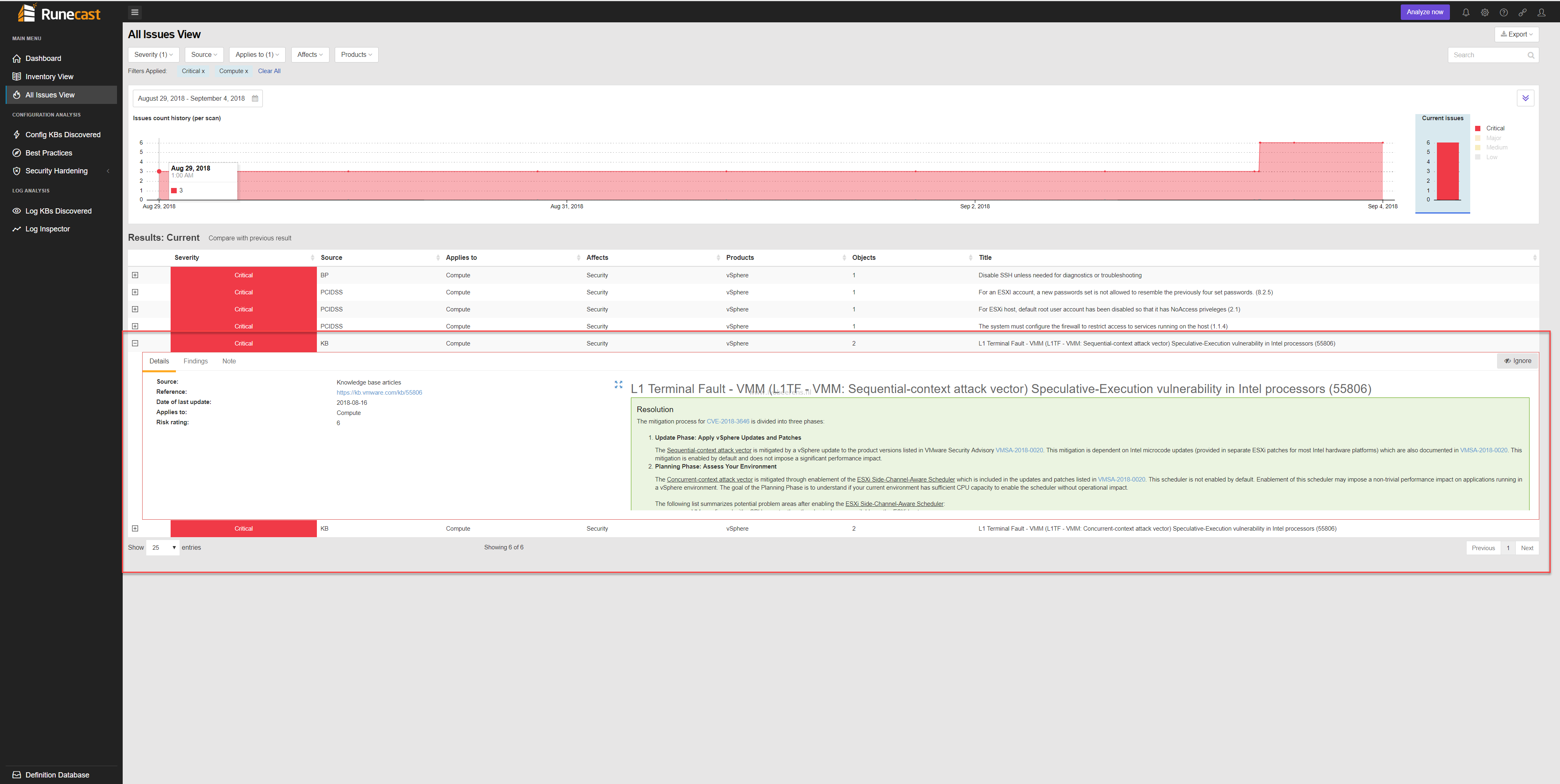Toggle the Medium legend entry

[1491, 148]
